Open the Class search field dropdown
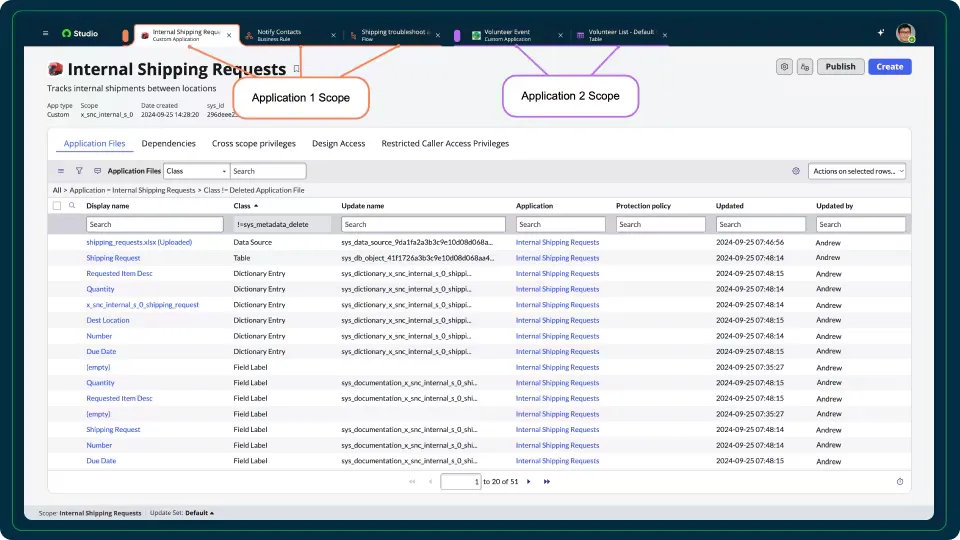The width and height of the screenshot is (960, 540). 196,171
